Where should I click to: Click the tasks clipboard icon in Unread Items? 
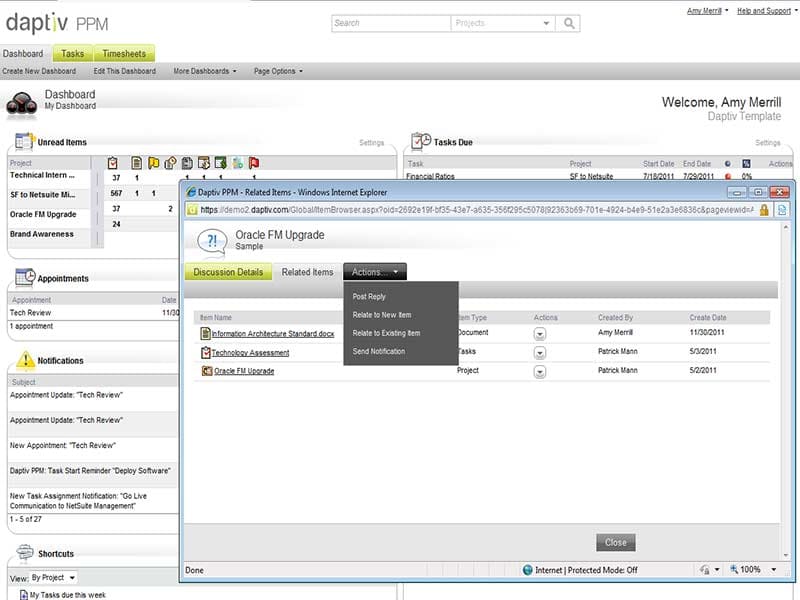113,162
